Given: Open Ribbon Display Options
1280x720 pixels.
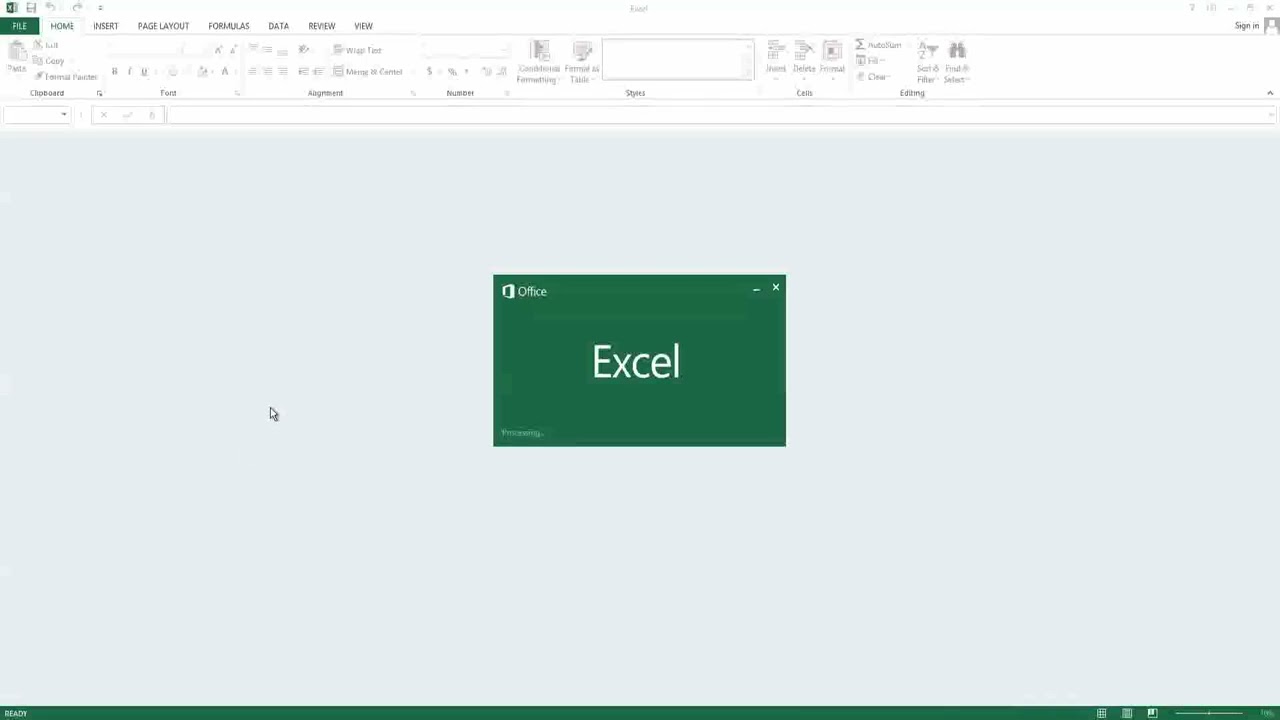Looking at the screenshot, I should (1211, 8).
